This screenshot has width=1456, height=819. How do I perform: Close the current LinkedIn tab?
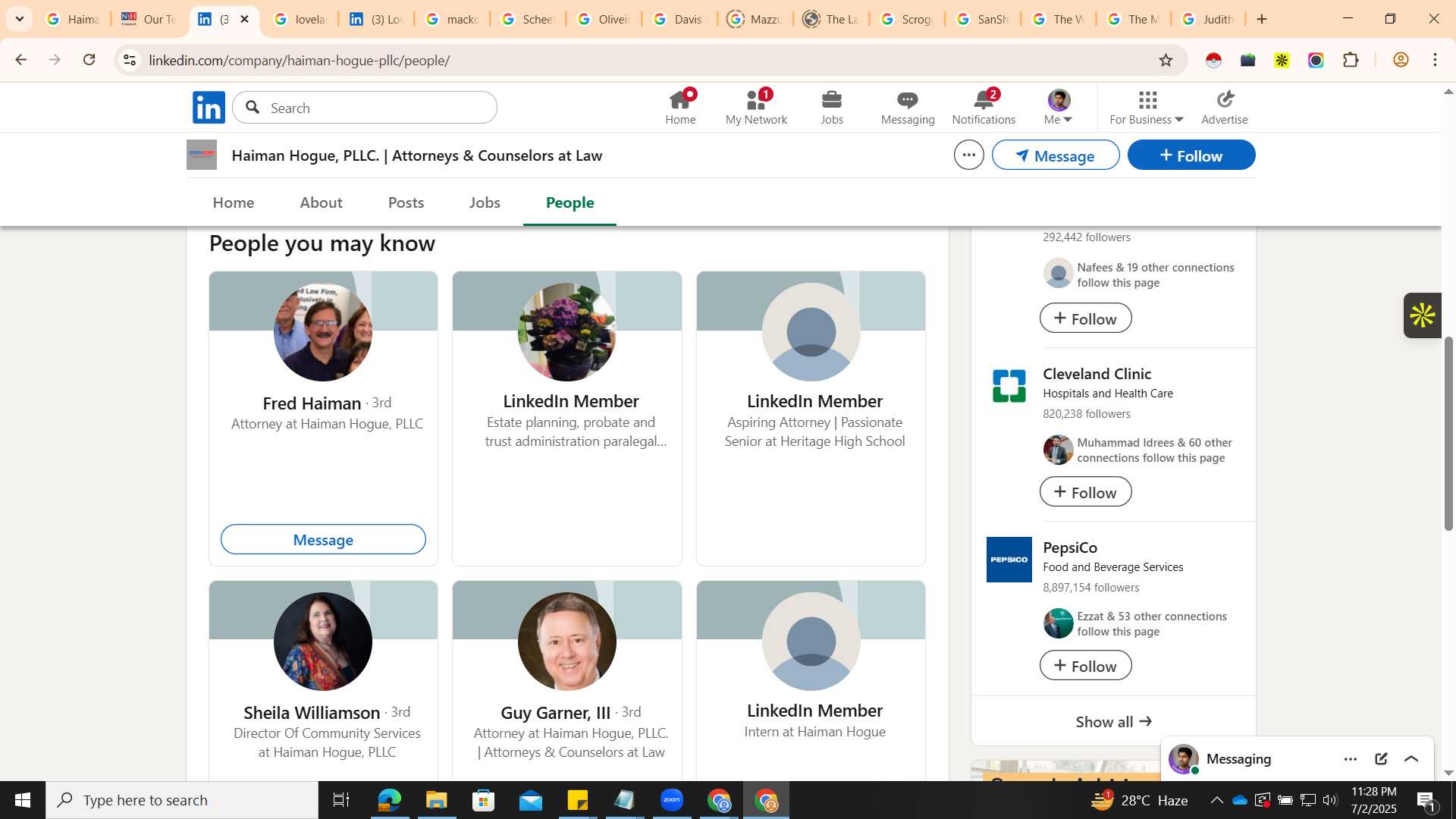pos(244,19)
